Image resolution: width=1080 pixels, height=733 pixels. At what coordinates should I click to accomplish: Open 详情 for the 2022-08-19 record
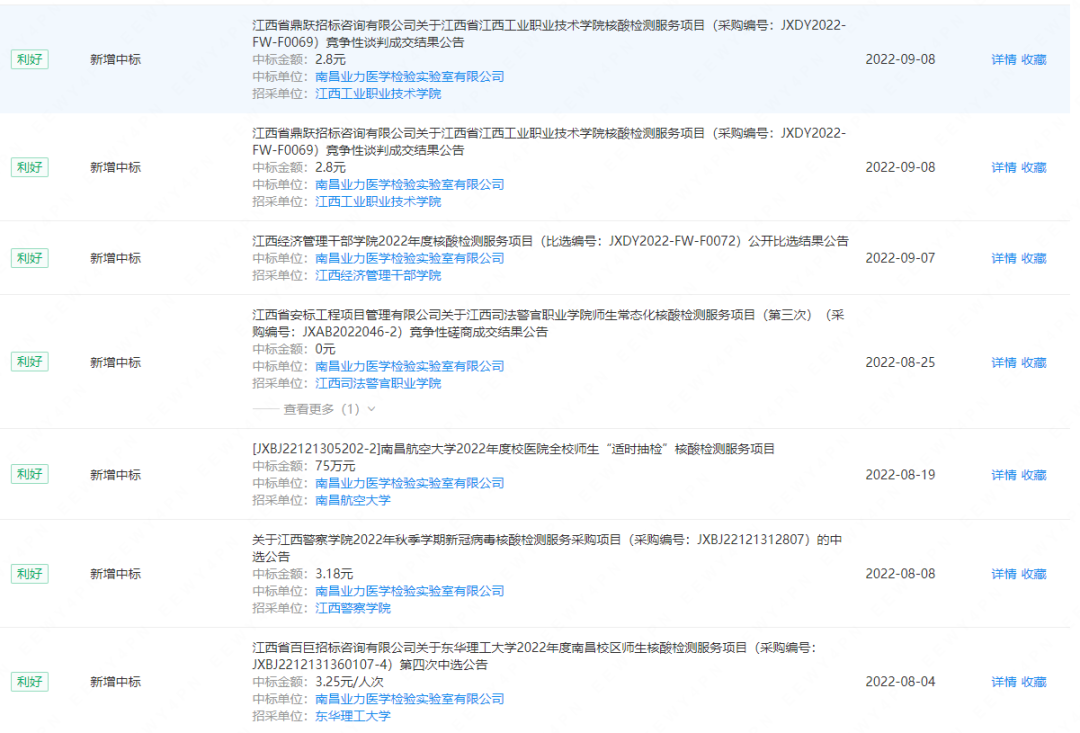(x=1004, y=475)
